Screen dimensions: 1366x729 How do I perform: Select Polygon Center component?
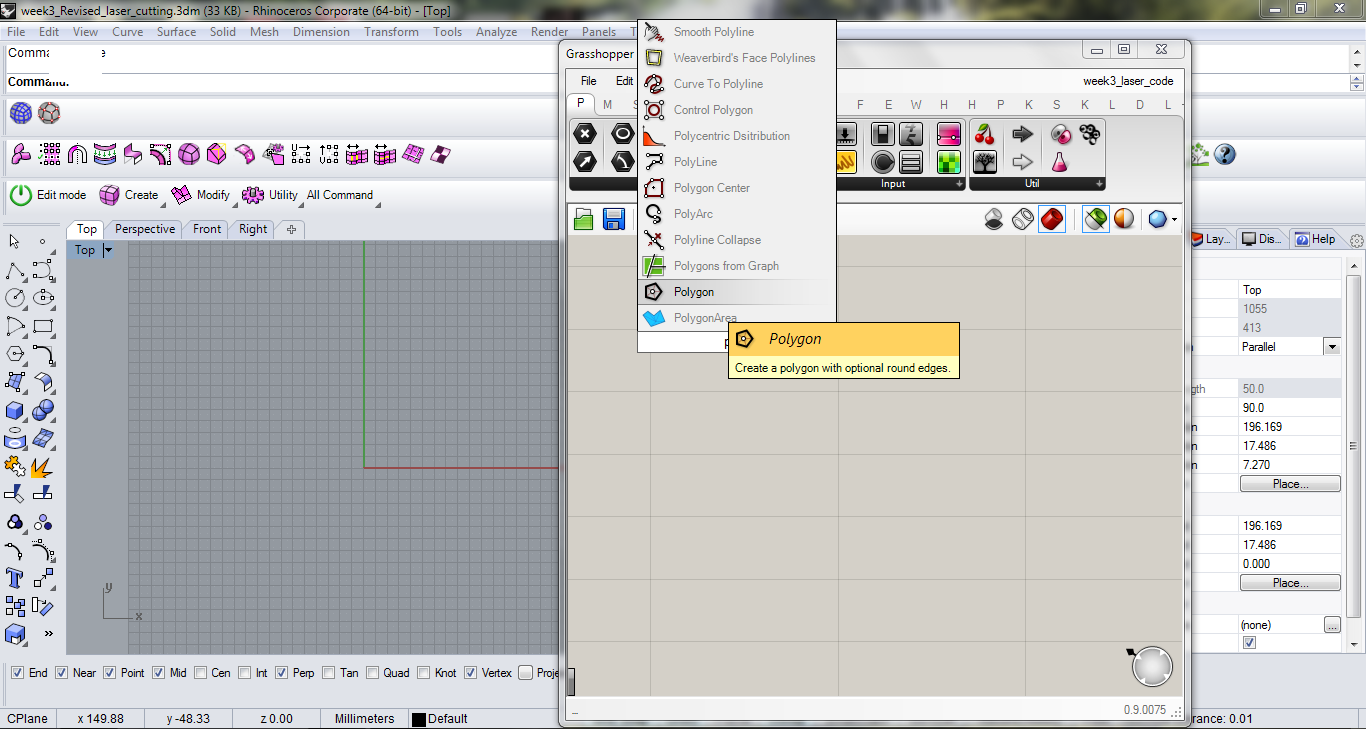point(736,188)
